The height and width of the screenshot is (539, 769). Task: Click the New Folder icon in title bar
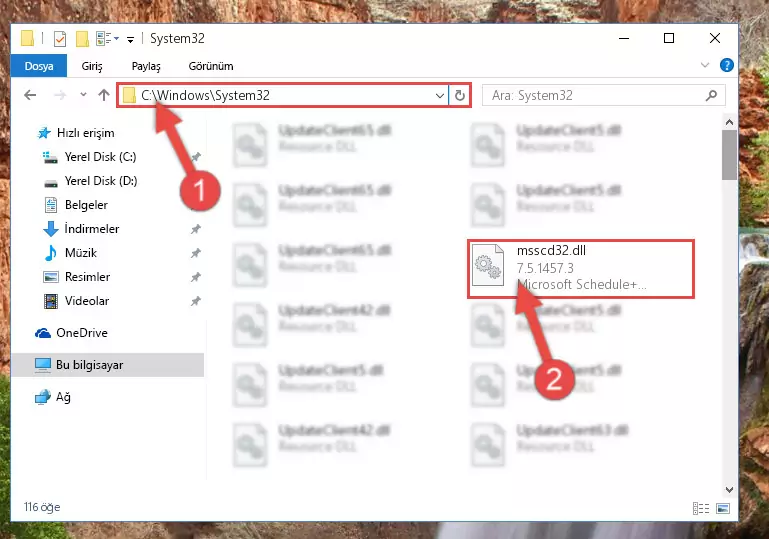82,39
